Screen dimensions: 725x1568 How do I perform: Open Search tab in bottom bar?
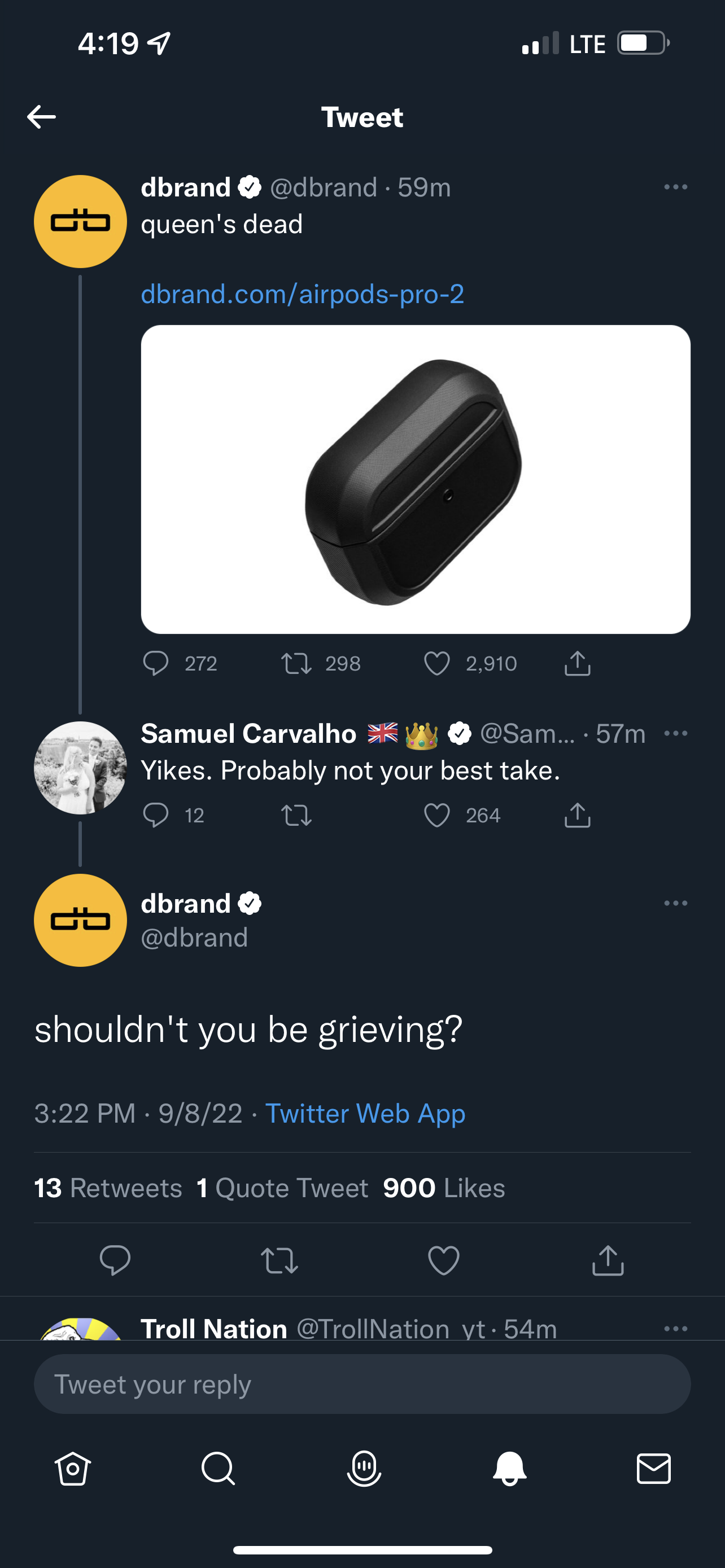tap(218, 1469)
